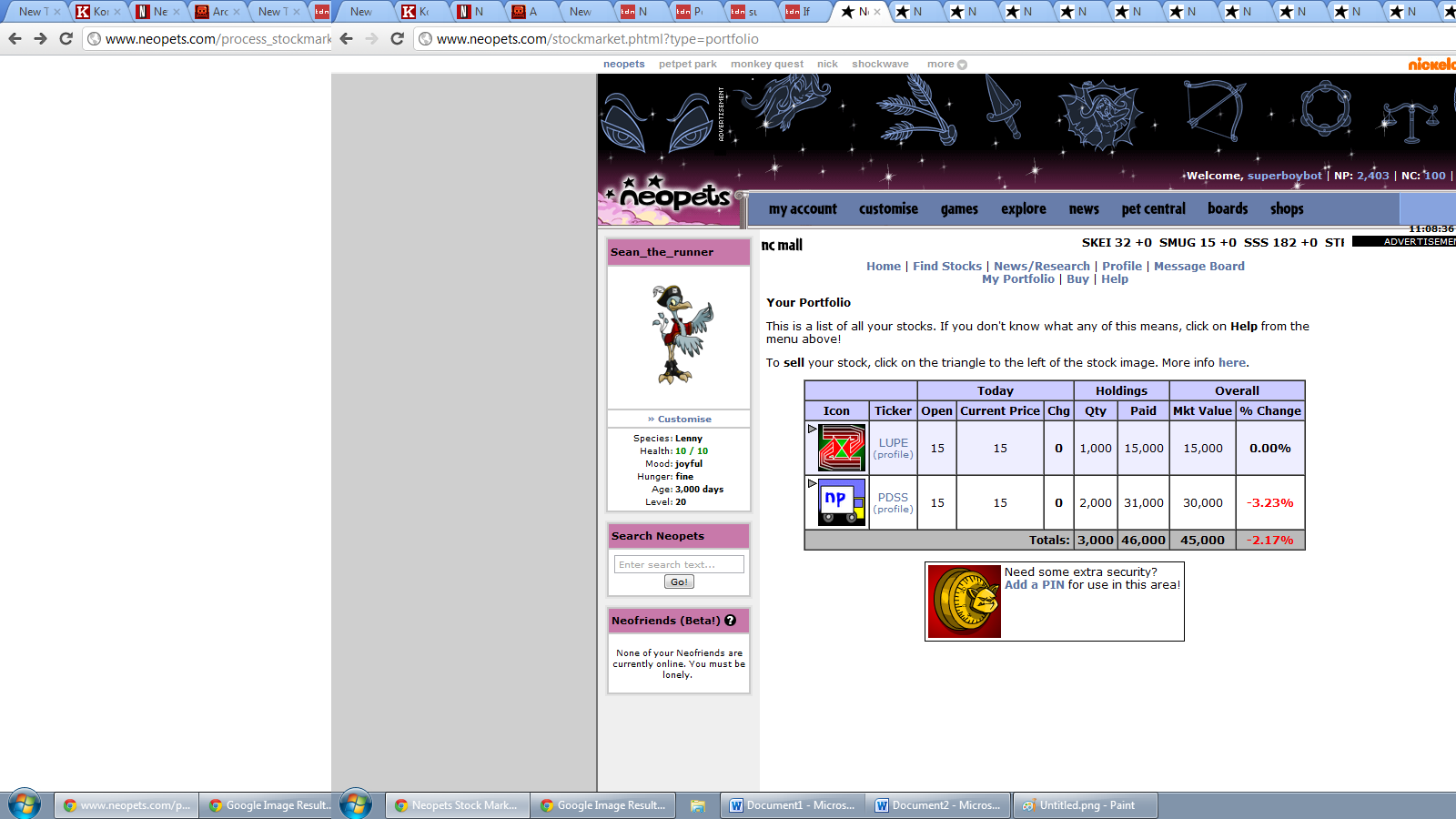The height and width of the screenshot is (819, 1456).
Task: Go back in the process_stockmarket browser window
Action: 15,38
